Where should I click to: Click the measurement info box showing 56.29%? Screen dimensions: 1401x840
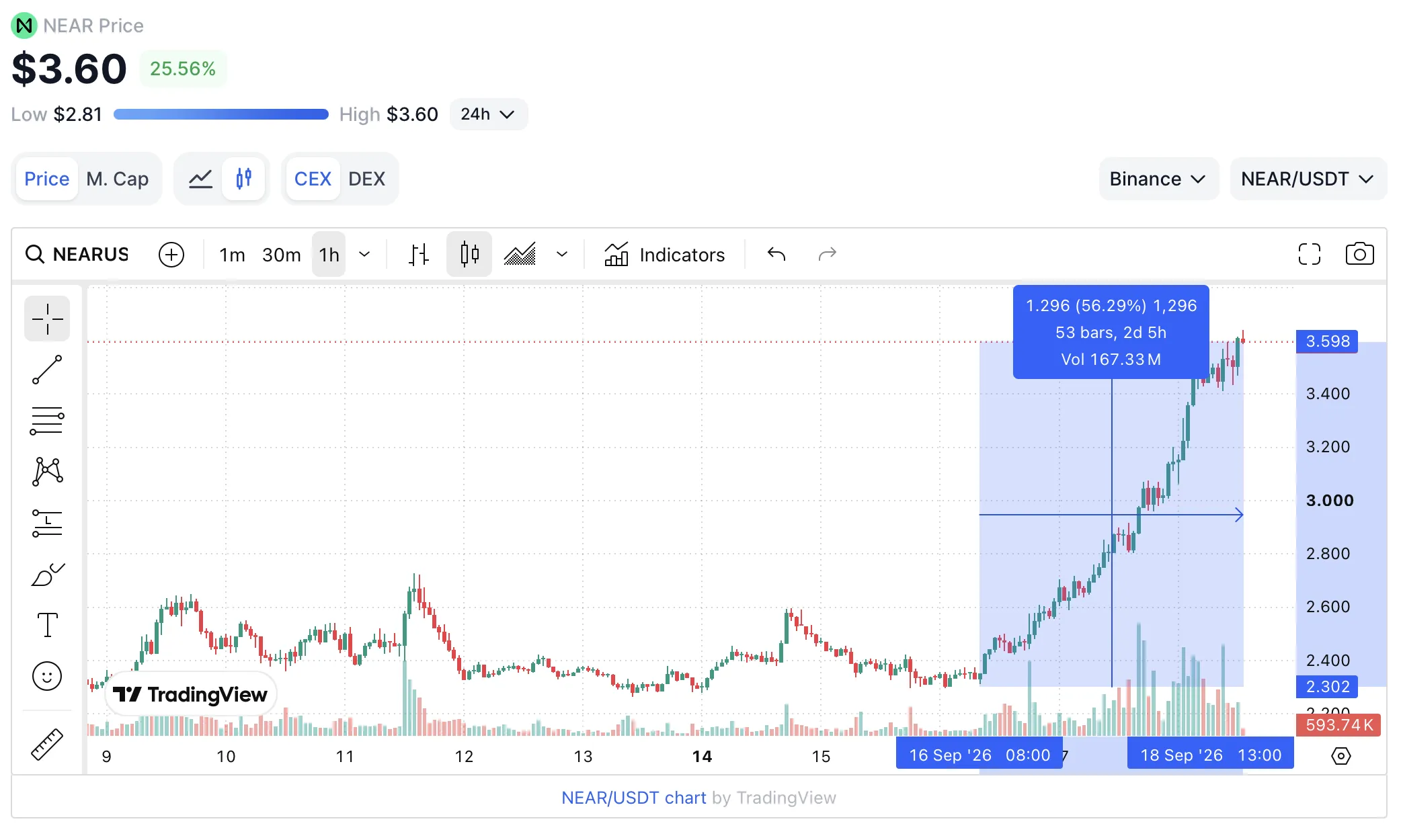click(1111, 332)
